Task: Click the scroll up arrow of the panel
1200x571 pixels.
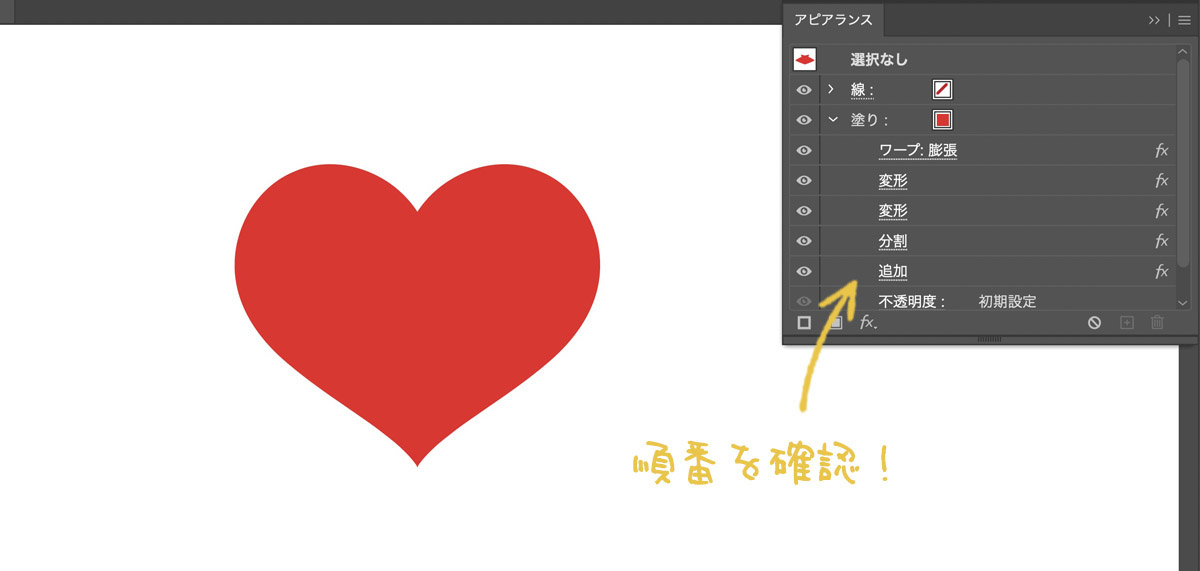Action: point(1183,51)
